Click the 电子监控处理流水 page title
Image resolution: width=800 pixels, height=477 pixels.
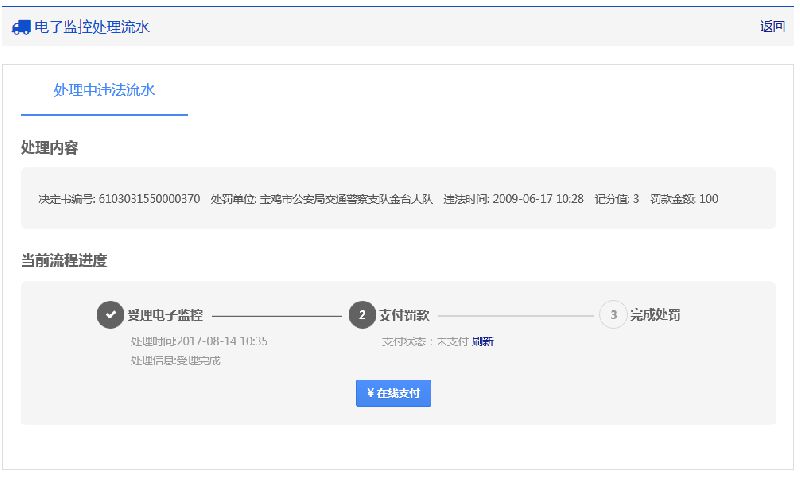[92, 27]
